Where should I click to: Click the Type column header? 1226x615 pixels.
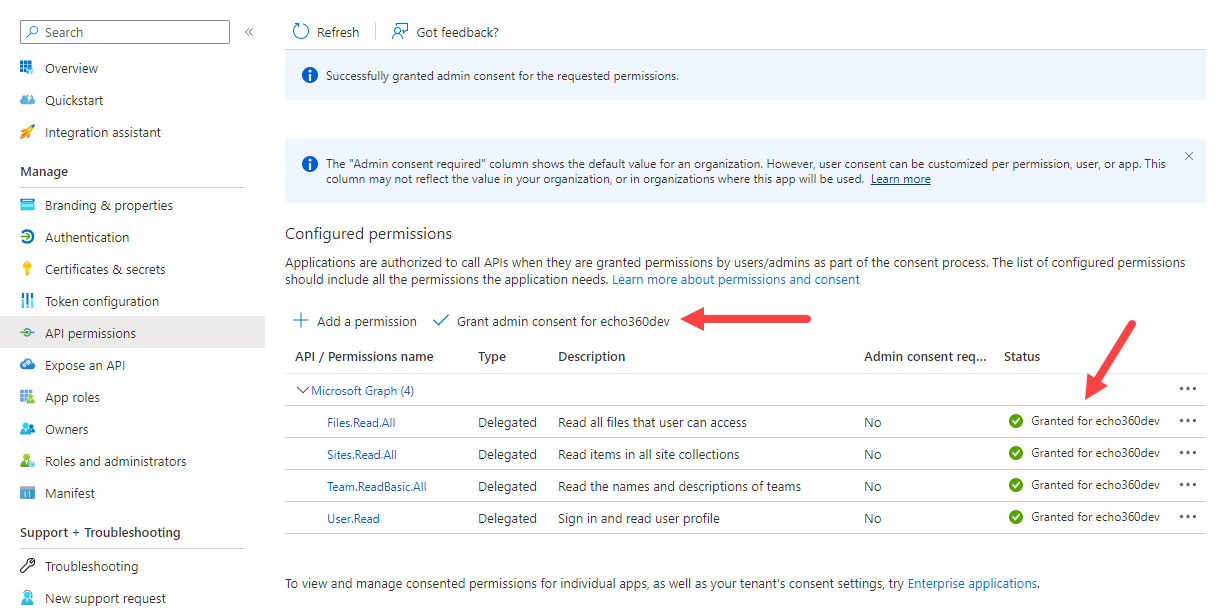[x=492, y=356]
